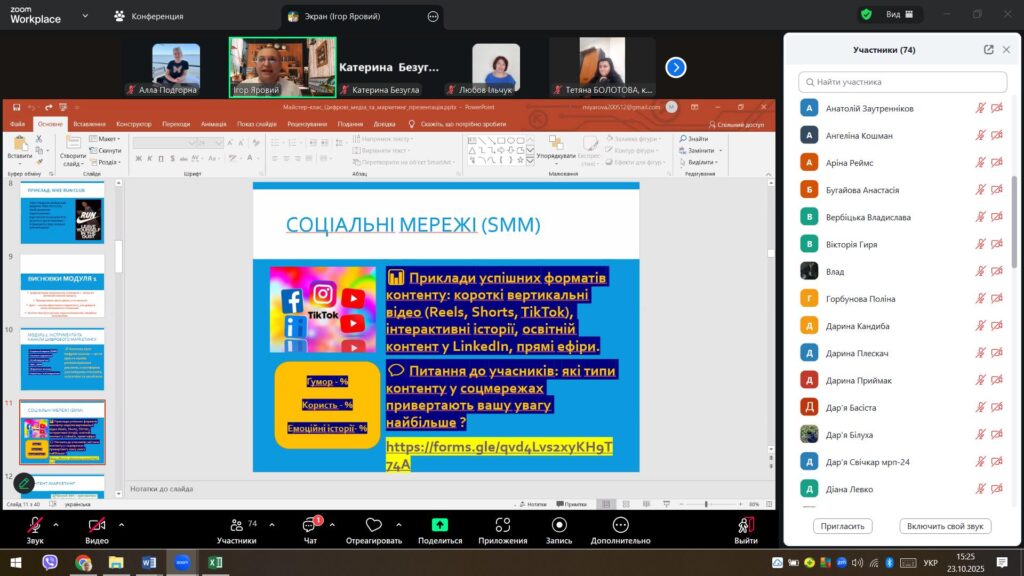This screenshot has width=1024, height=576.
Task: Click the Включить свой звук button
Action: click(945, 526)
